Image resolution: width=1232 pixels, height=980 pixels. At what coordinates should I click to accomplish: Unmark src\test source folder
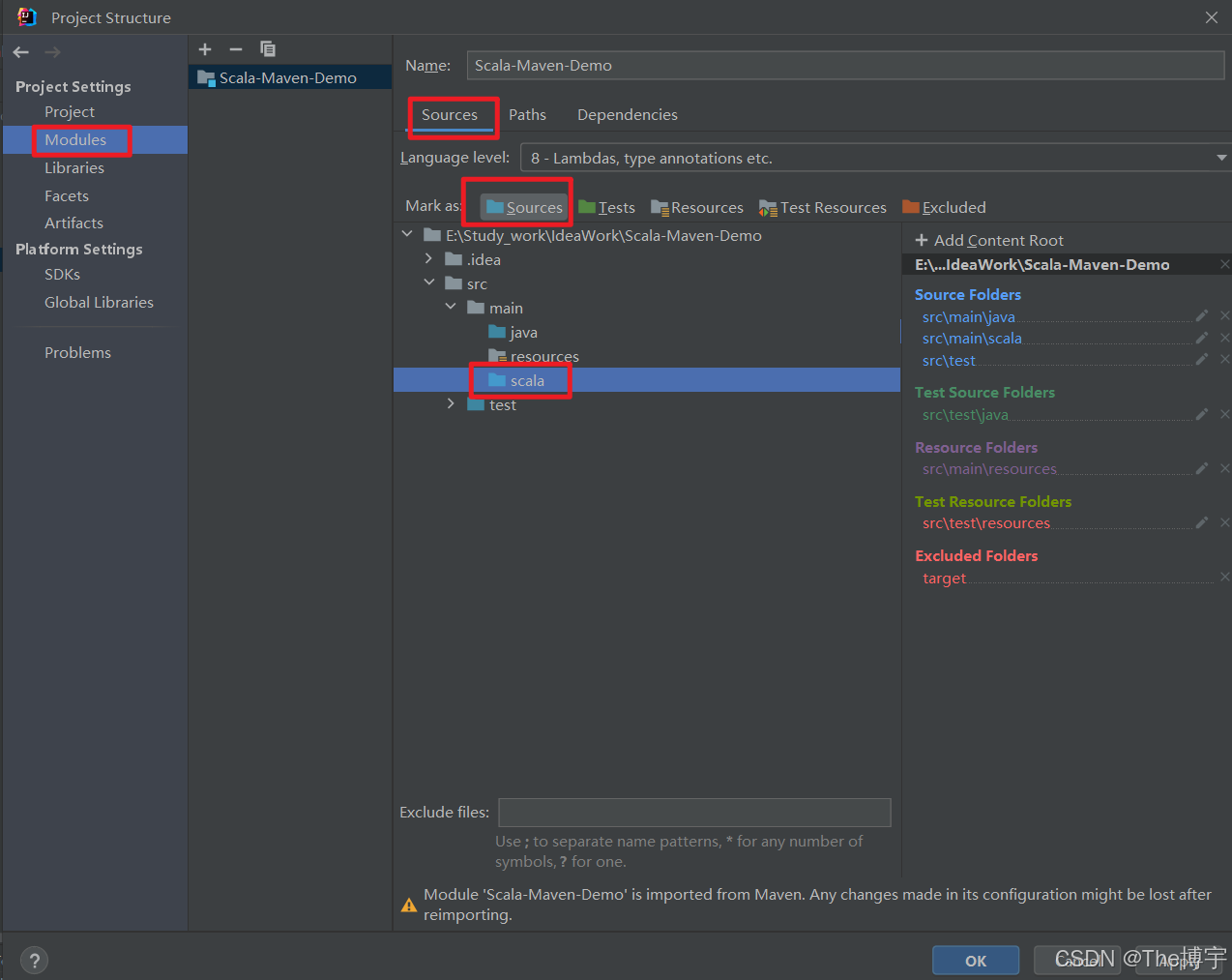(x=1224, y=360)
